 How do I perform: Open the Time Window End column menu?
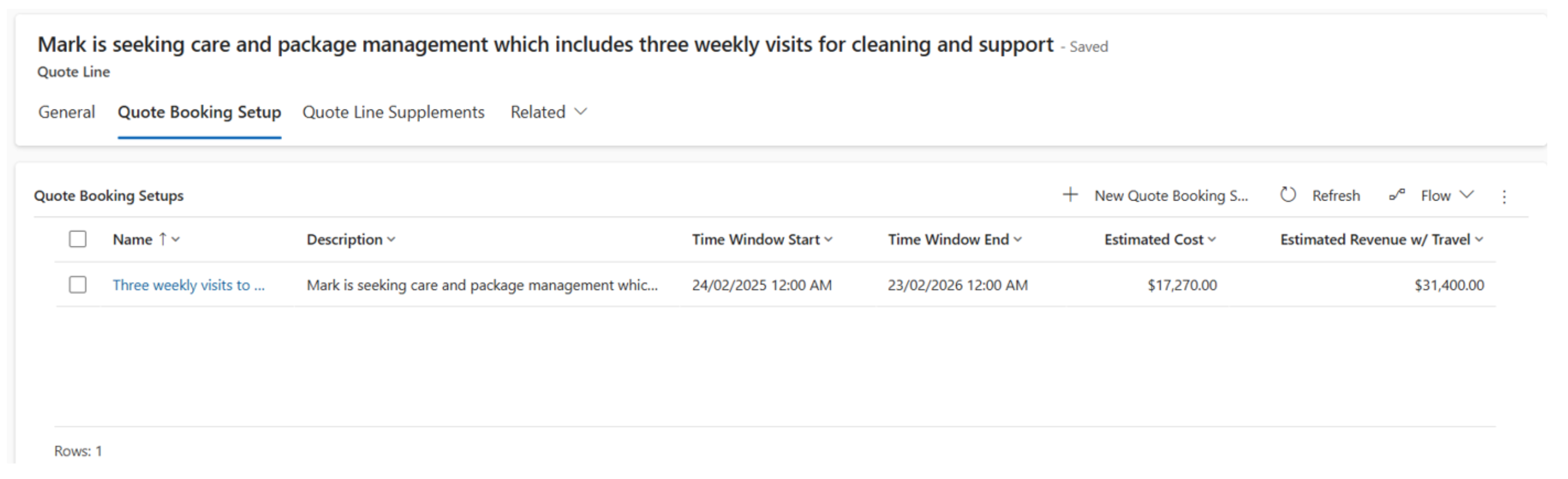1018,240
